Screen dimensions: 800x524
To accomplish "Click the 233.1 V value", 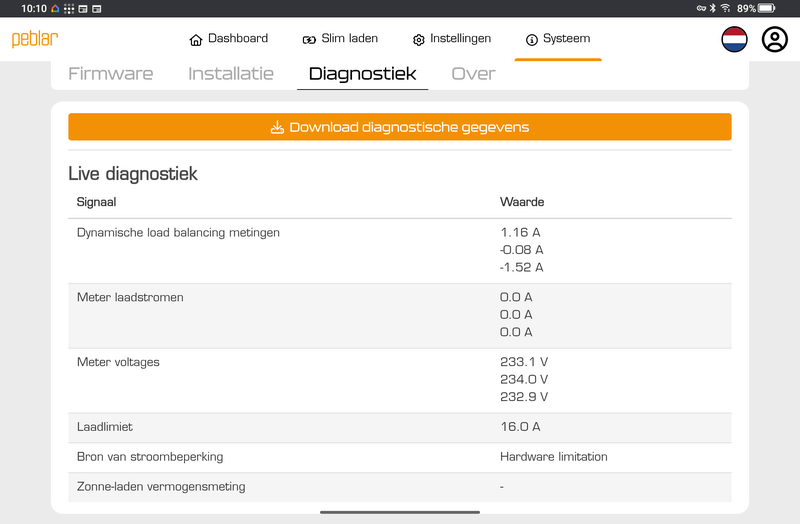I will coord(524,362).
